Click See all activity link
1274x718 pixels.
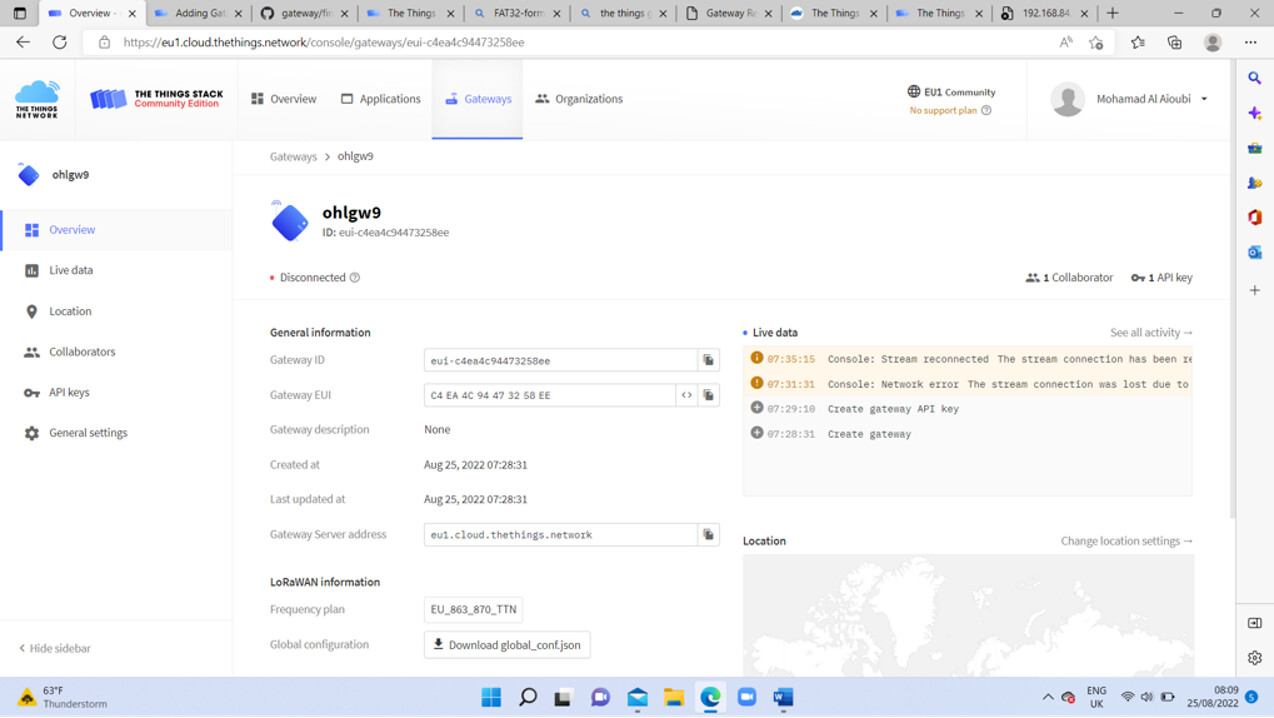pos(1150,332)
